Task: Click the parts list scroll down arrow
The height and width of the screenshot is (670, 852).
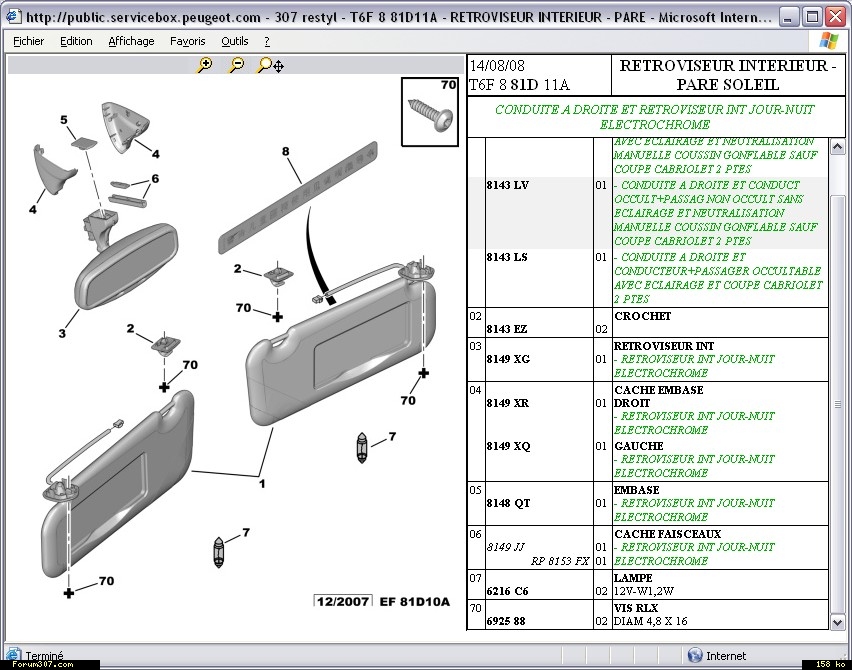Action: point(838,622)
